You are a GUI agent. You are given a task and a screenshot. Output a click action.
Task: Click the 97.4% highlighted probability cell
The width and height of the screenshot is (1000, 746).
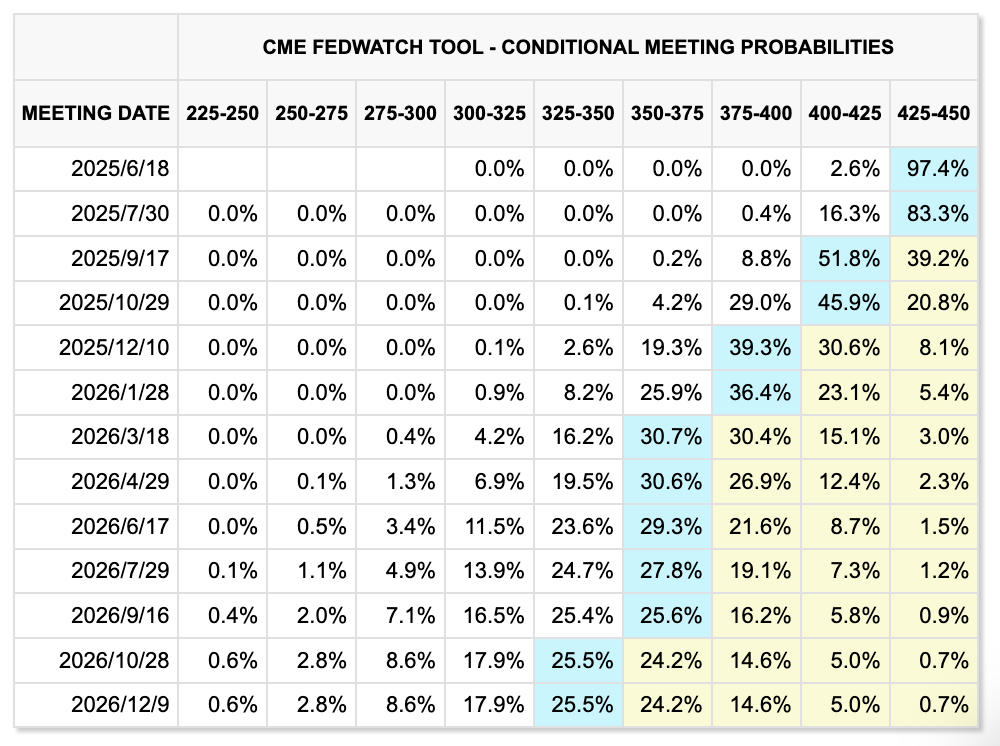pyautogui.click(x=934, y=169)
